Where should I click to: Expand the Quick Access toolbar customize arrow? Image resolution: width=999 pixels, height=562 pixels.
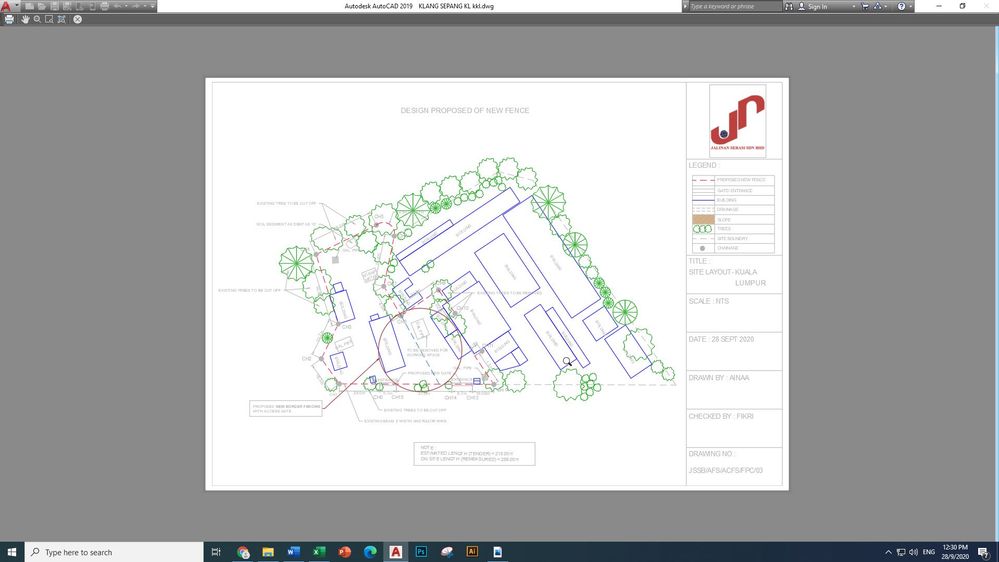152,6
